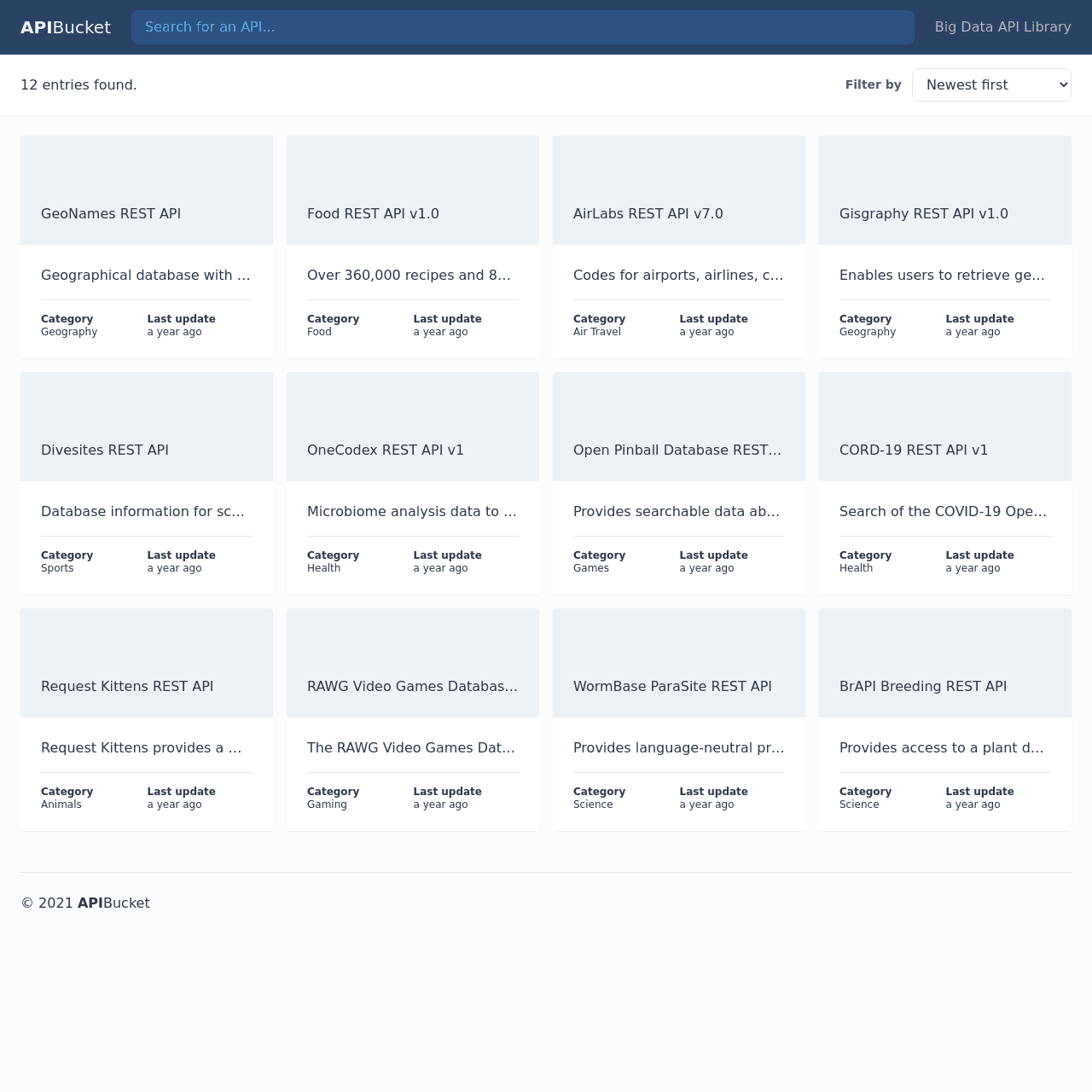Screen dimensions: 1092x1092
Task: Open the Big Data API Library link
Action: 1002,27
